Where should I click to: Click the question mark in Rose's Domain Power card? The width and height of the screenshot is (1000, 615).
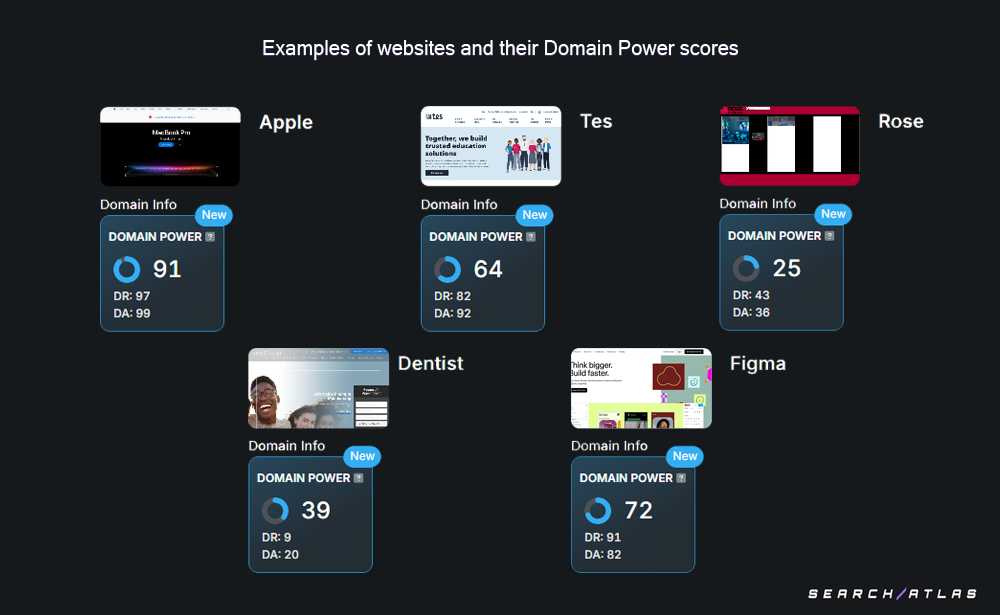[x=829, y=236]
